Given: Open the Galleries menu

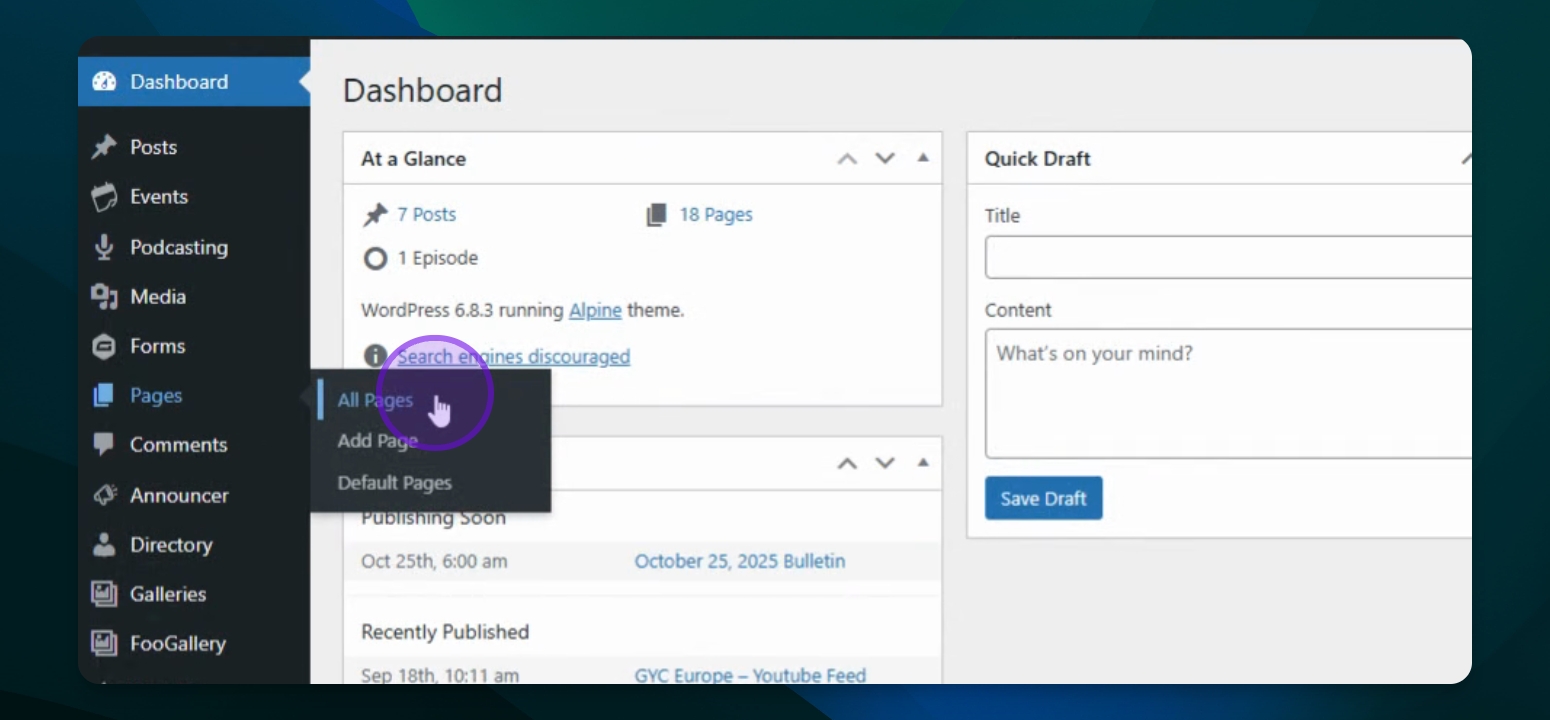Looking at the screenshot, I should pyautogui.click(x=194, y=594).
